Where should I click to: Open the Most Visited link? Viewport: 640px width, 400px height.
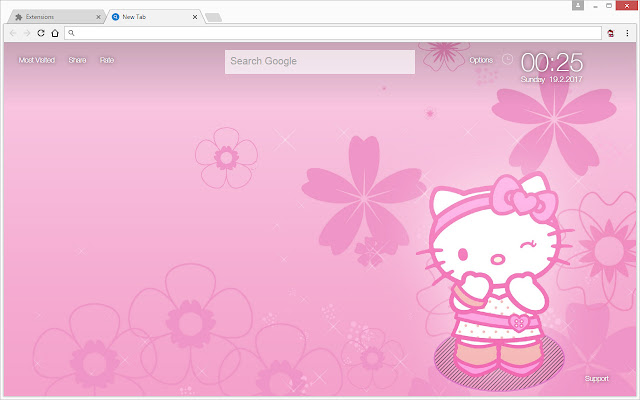[x=37, y=60]
